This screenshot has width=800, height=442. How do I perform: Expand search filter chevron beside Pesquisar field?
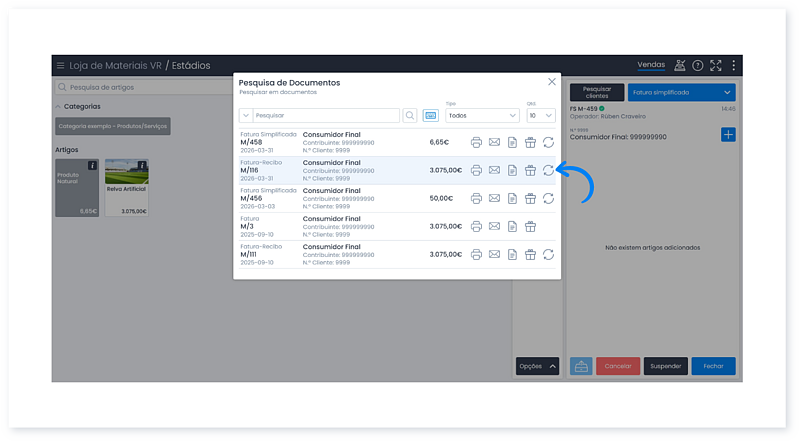[x=246, y=116]
